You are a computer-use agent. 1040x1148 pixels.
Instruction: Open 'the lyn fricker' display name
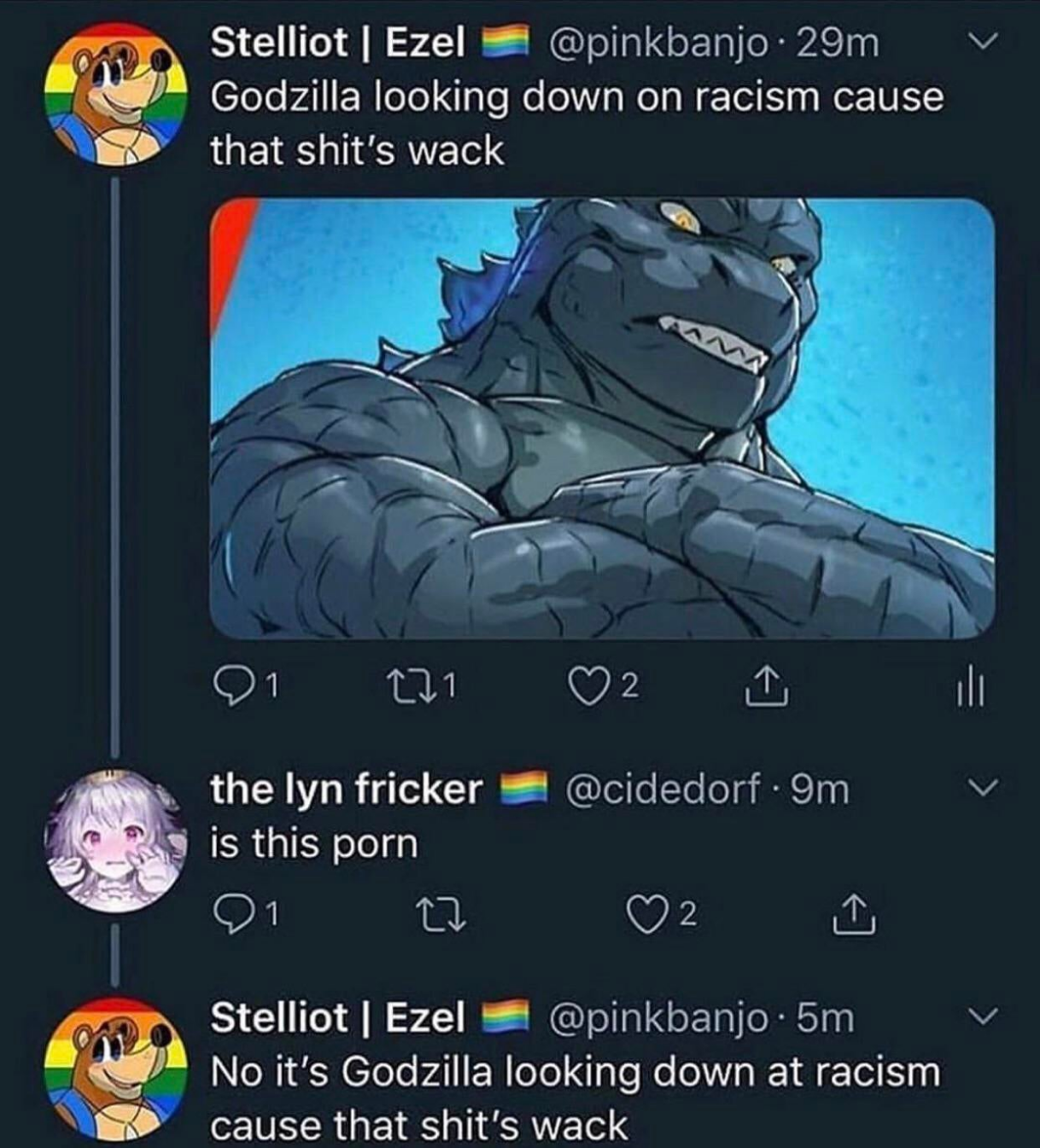(x=347, y=789)
